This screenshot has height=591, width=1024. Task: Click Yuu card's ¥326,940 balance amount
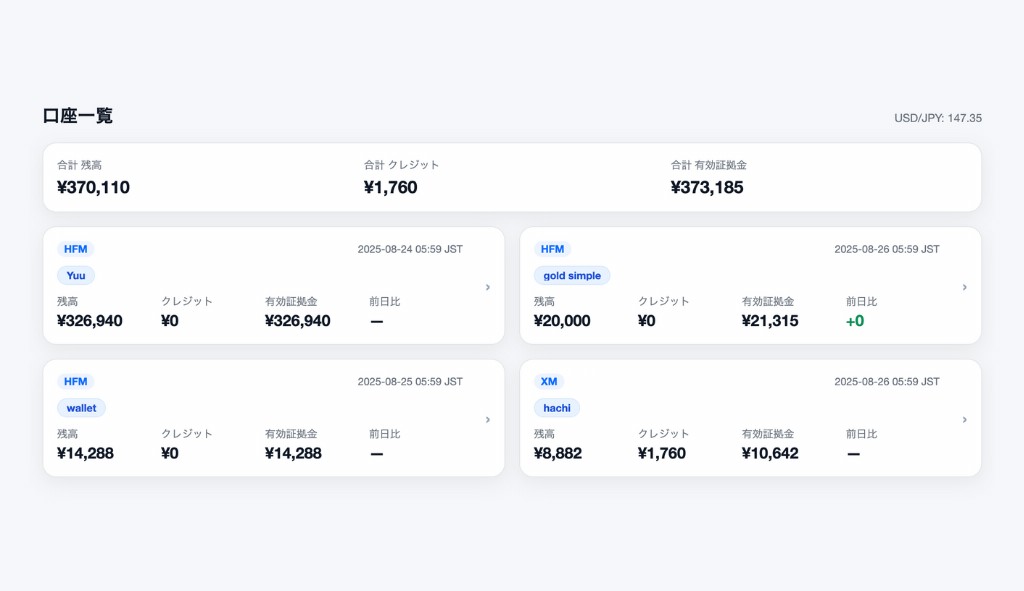point(90,321)
